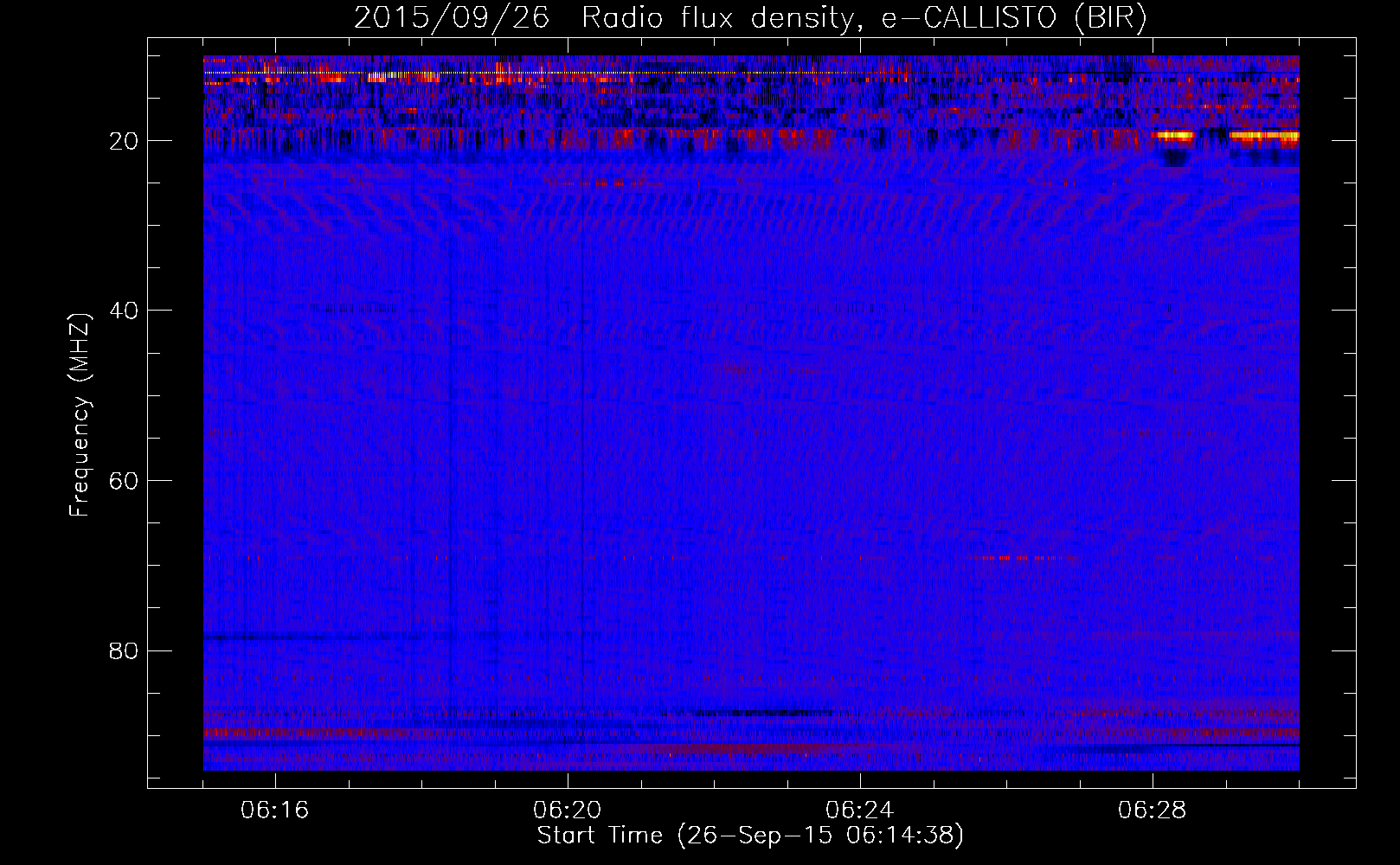Click the 06:28 time tick label
This screenshot has width=1400, height=865.
1153,811
